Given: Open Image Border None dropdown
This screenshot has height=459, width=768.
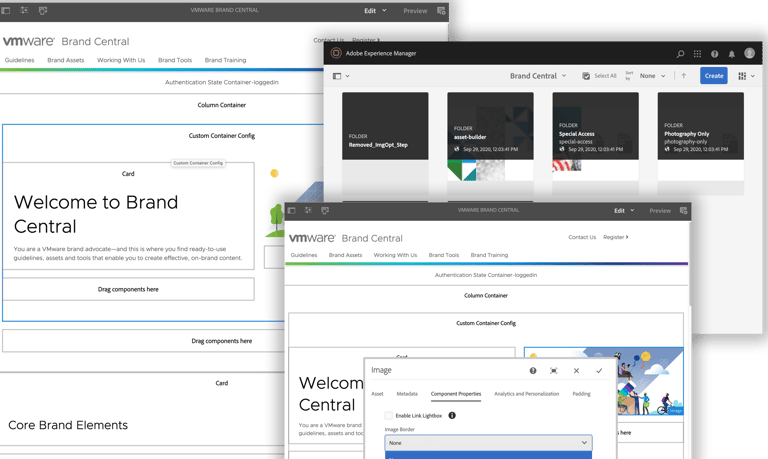Looking at the screenshot, I should coord(488,443).
